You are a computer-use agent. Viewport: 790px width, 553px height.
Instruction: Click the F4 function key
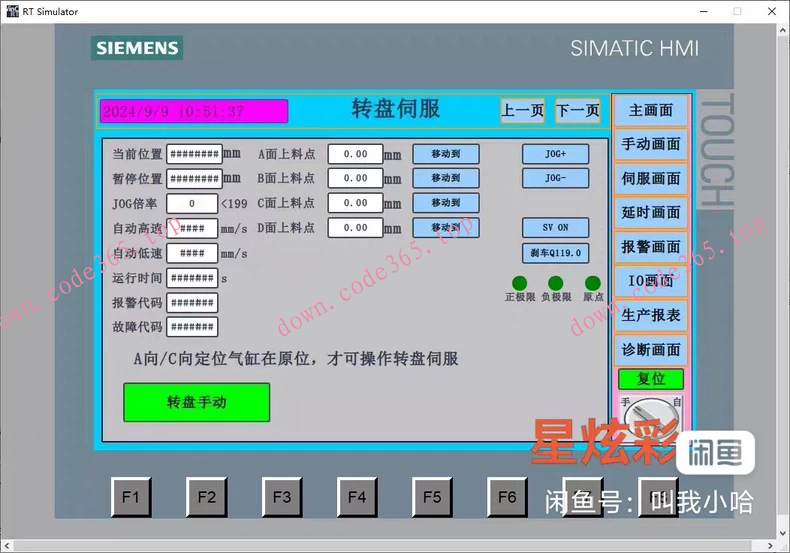point(357,497)
